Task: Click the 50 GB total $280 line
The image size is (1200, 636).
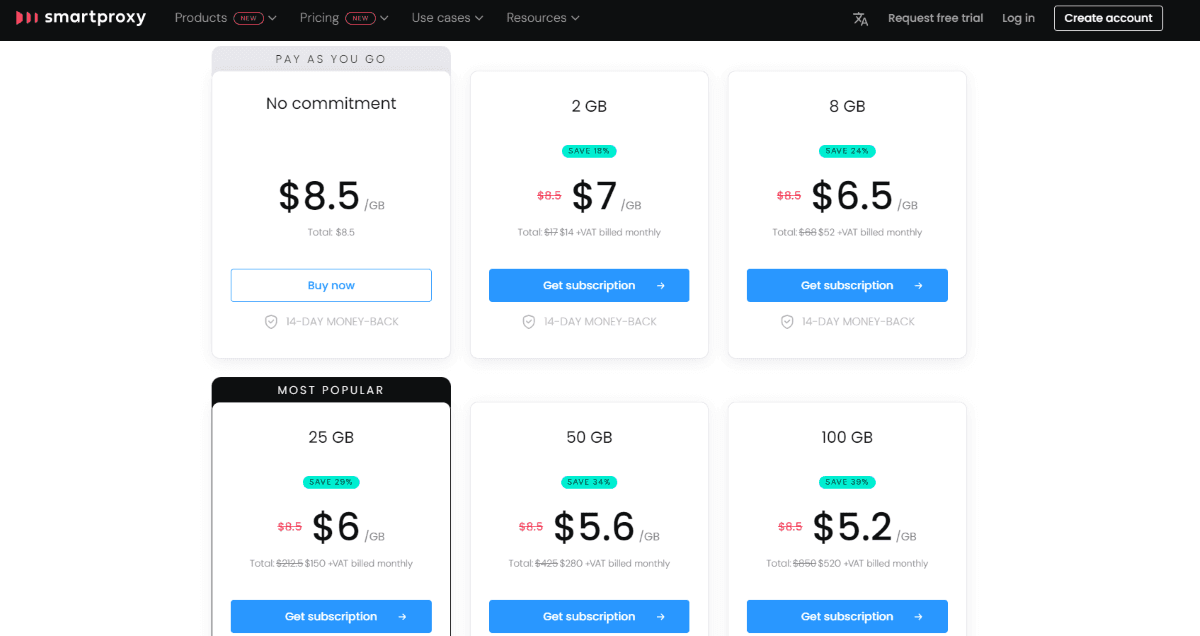Action: pos(589,563)
